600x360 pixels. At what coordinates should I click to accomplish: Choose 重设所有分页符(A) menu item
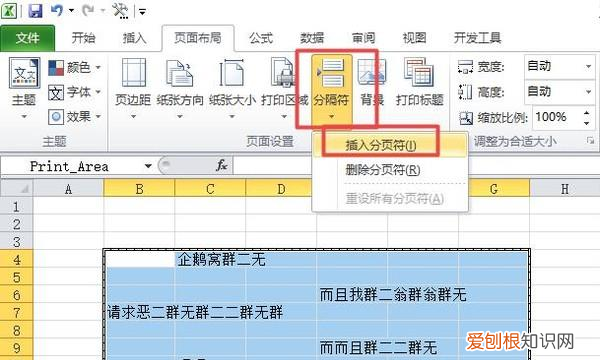390,199
